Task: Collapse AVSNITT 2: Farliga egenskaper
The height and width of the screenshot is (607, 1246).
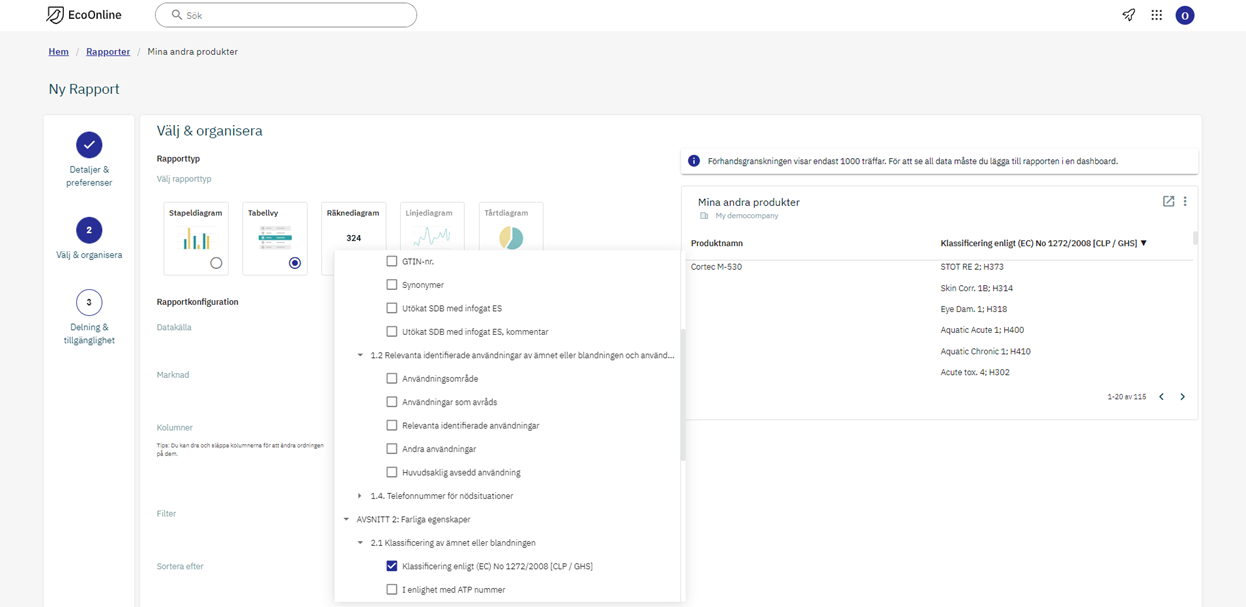Action: tap(346, 519)
